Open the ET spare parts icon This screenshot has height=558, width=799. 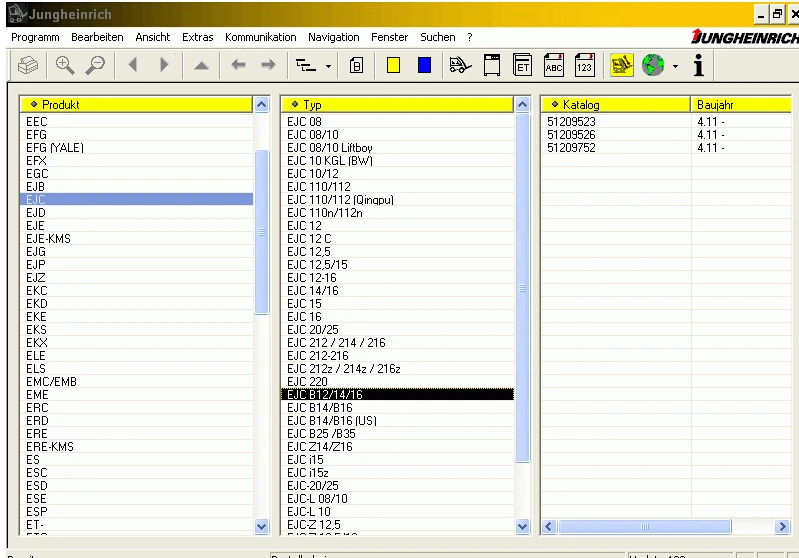522,65
